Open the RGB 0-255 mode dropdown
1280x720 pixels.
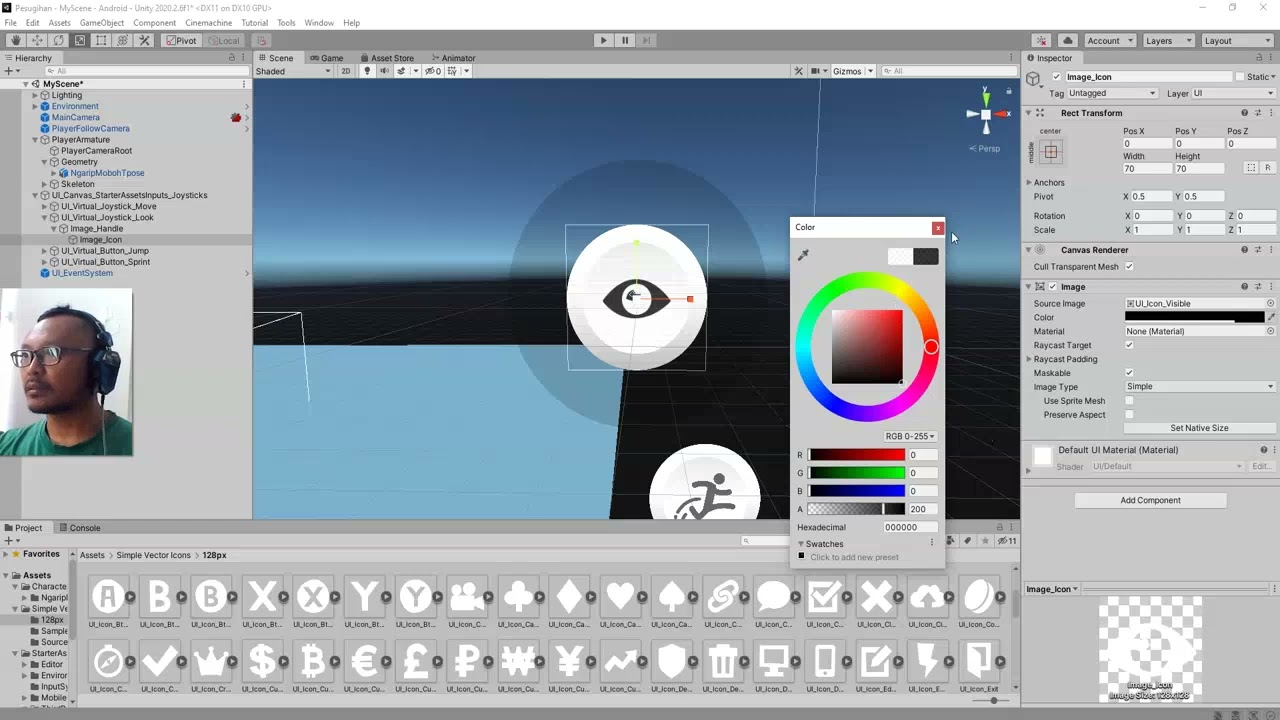click(910, 436)
